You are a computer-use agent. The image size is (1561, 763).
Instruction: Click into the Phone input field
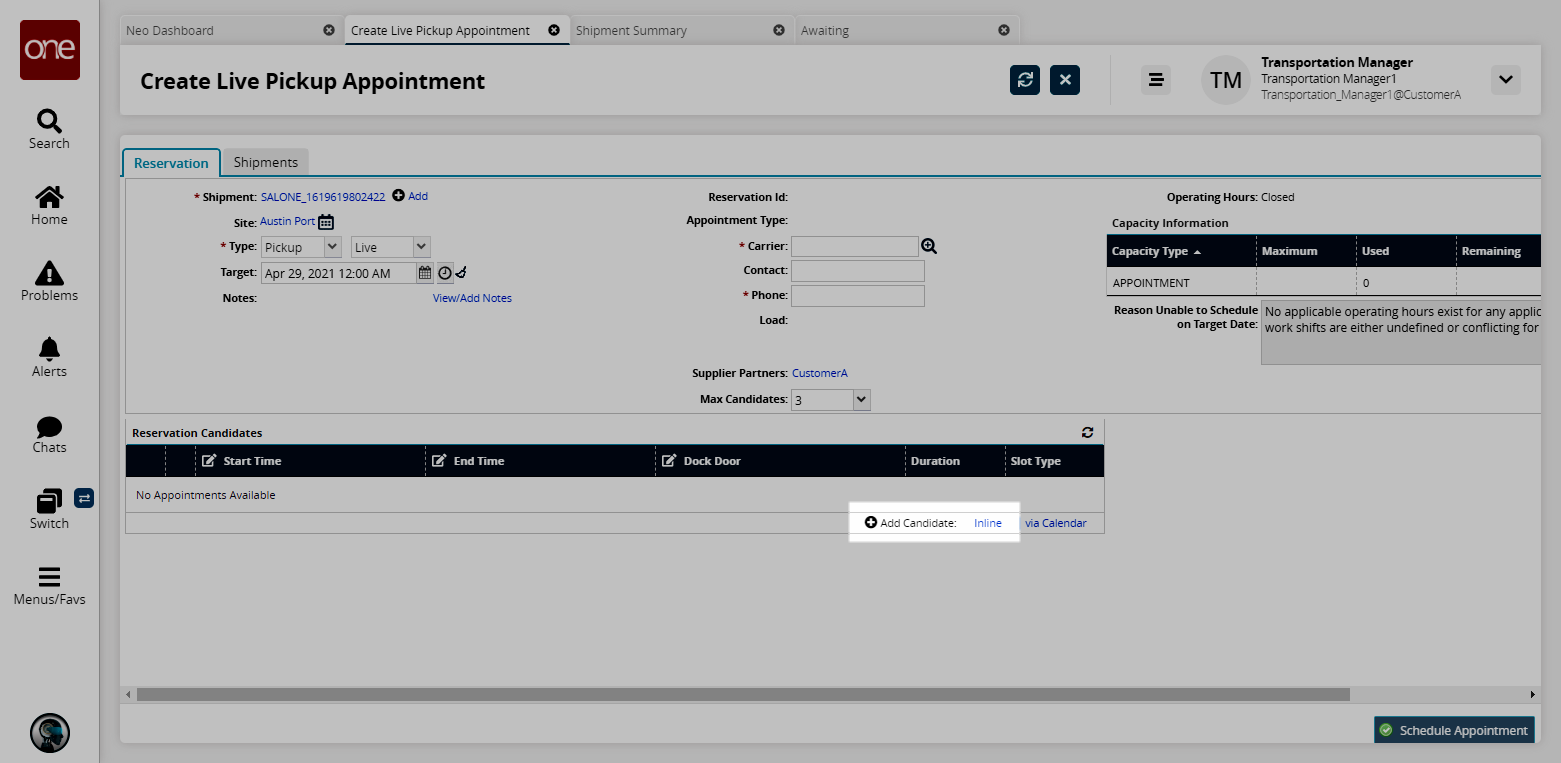[857, 296]
